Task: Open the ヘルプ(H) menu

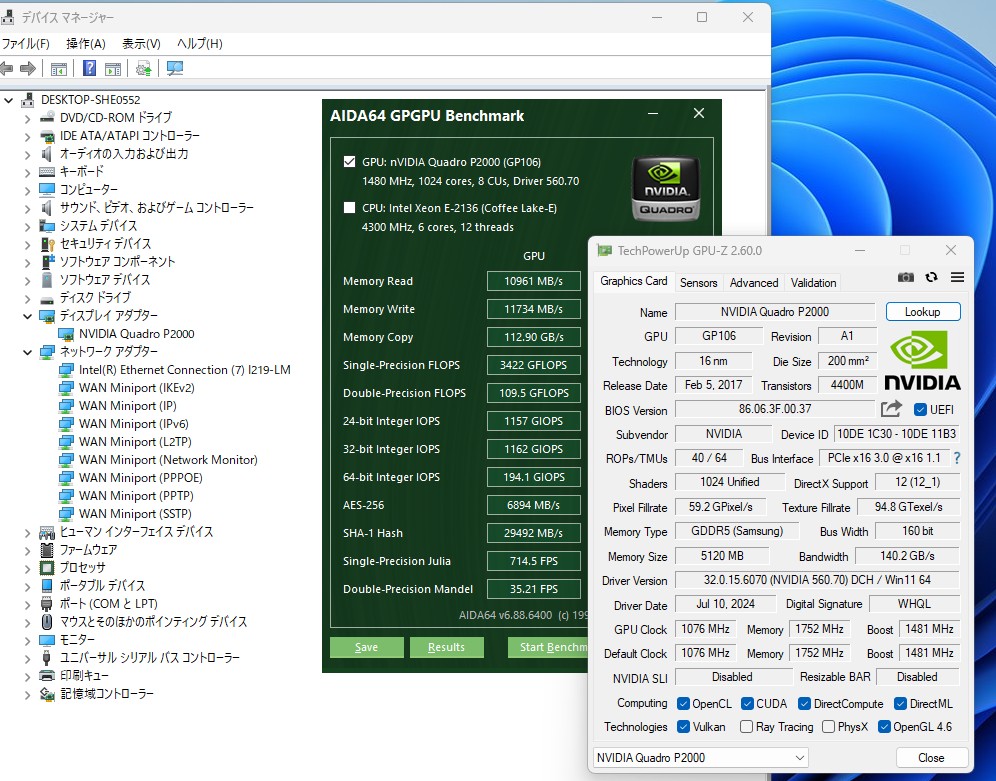Action: pyautogui.click(x=199, y=44)
